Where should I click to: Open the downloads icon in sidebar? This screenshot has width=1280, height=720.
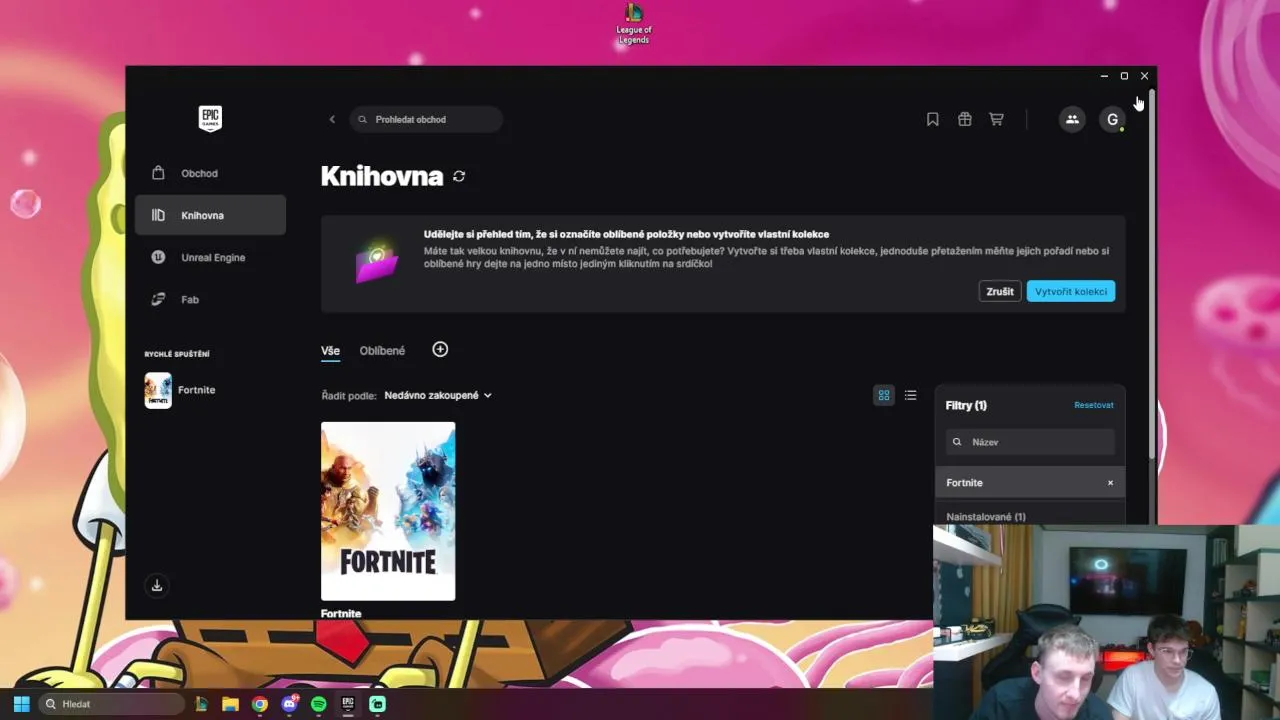(x=157, y=586)
